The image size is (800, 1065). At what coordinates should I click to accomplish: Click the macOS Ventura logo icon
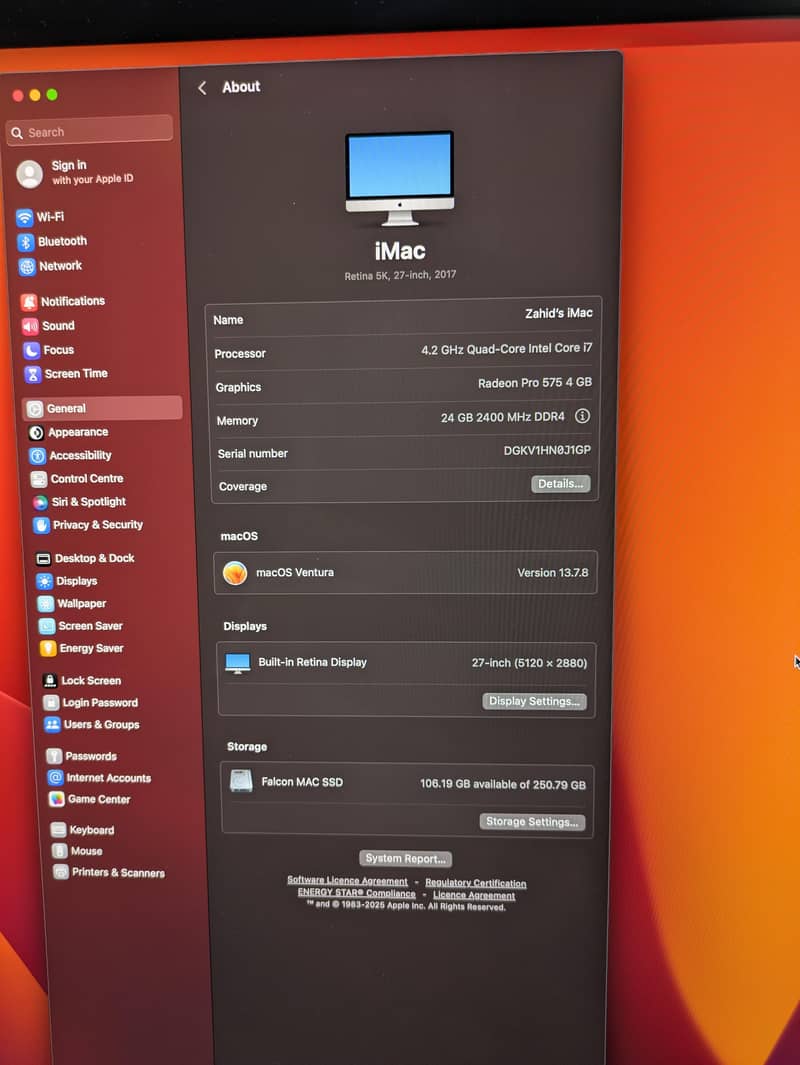[x=235, y=573]
